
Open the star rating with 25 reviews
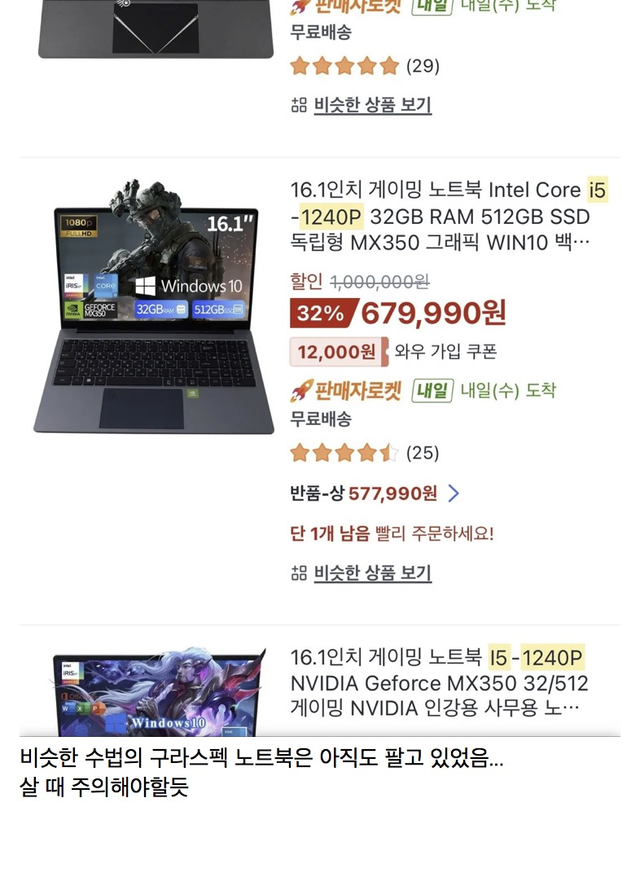364,452
